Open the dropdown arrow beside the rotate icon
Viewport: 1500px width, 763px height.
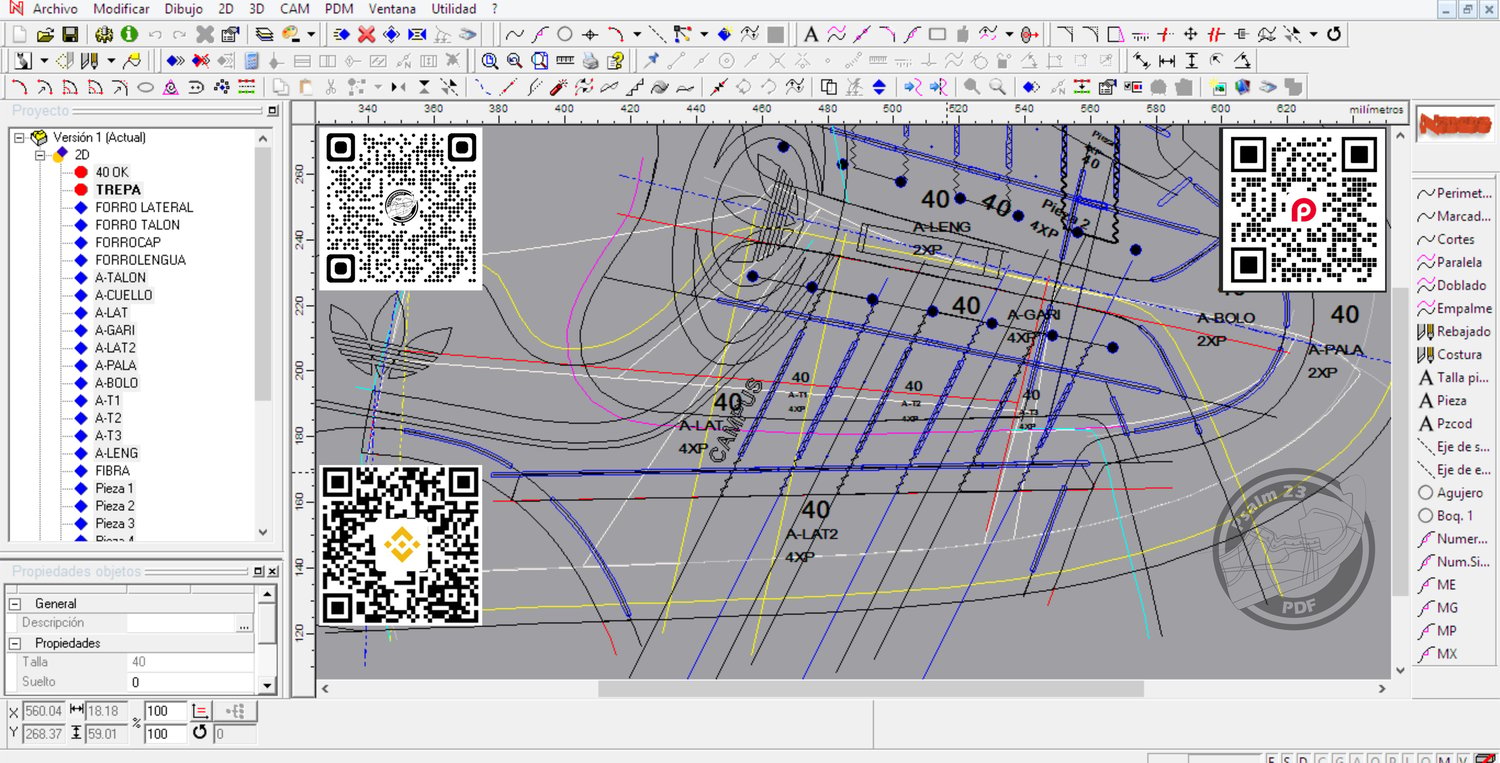(x=1314, y=34)
